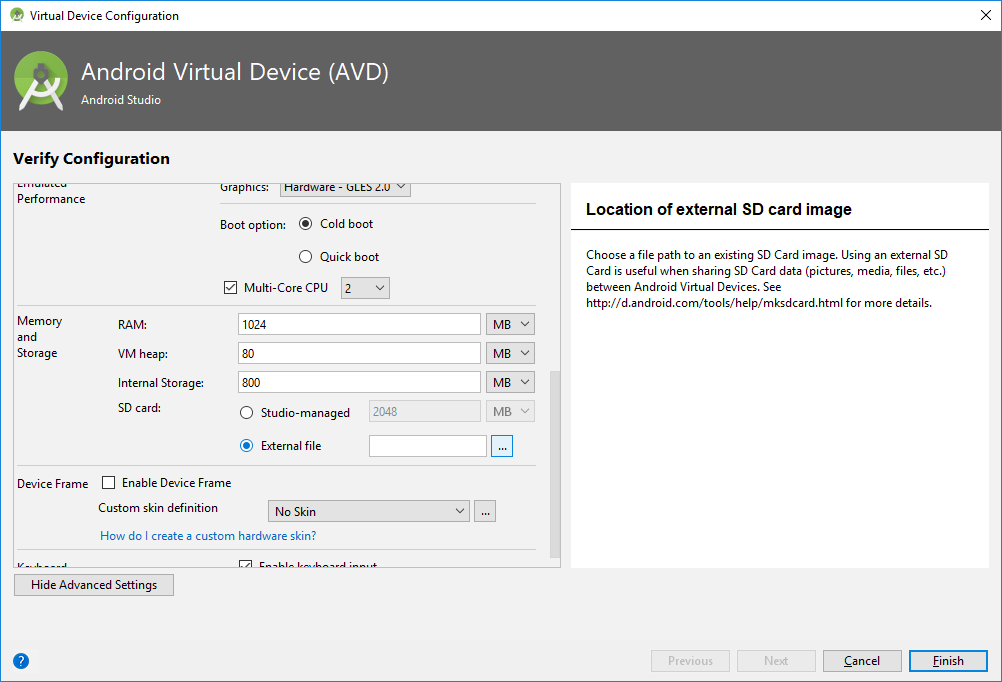Open RAM unit MB dropdown
Image resolution: width=1002 pixels, height=682 pixels.
point(510,324)
